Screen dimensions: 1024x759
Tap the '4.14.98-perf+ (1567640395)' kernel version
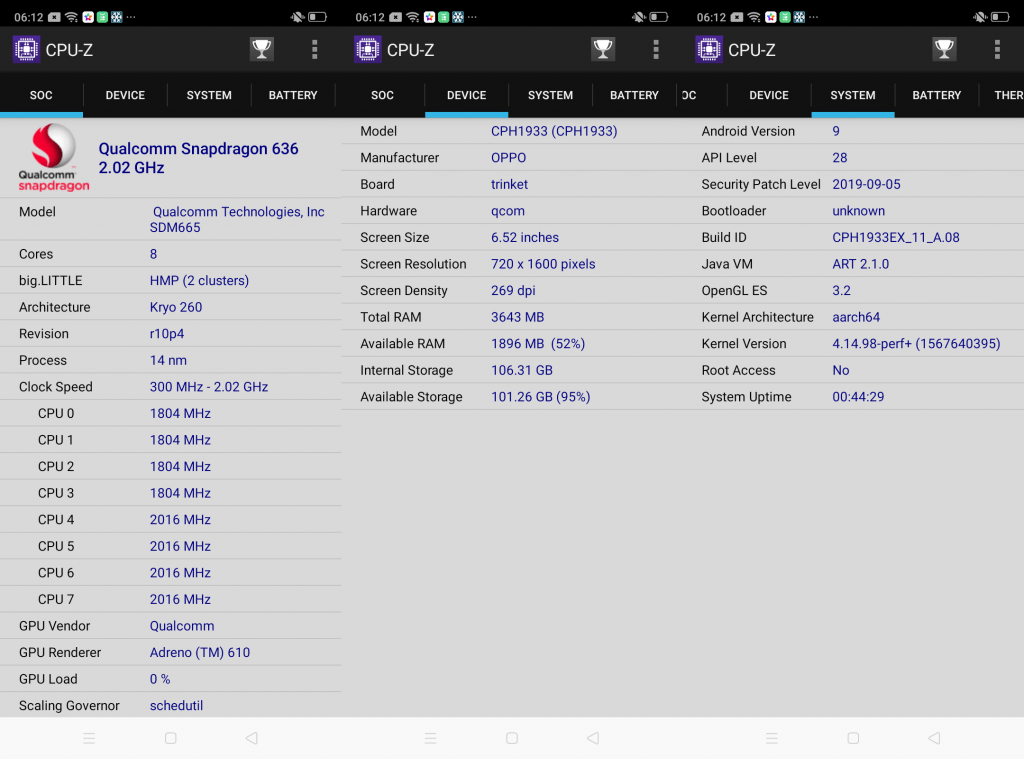916,344
